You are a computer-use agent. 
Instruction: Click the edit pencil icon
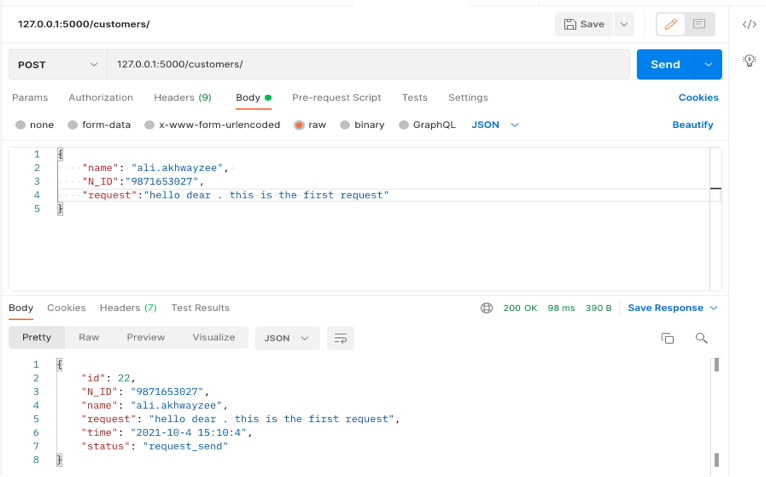pos(670,24)
